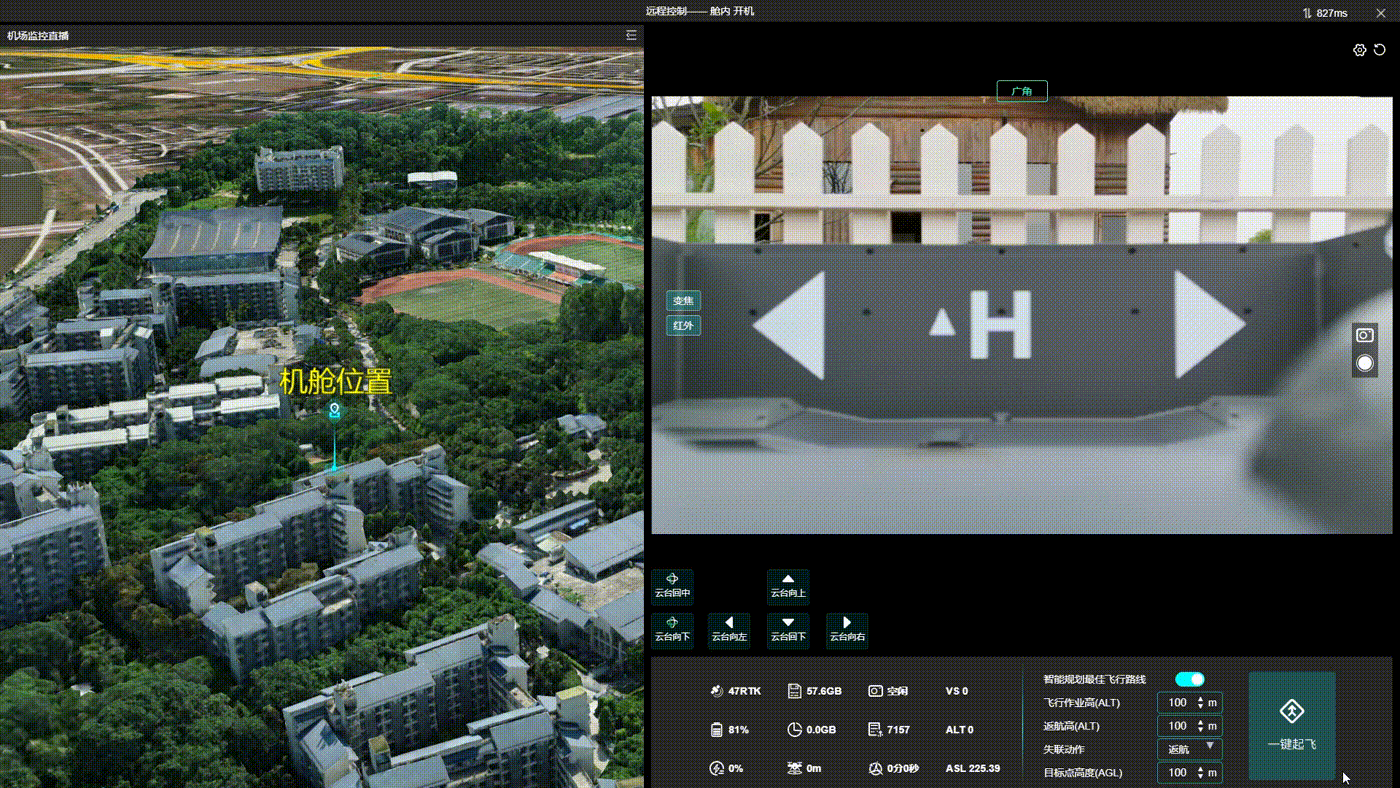Click the VS 0 vertical speed value
The height and width of the screenshot is (788, 1400).
(957, 691)
